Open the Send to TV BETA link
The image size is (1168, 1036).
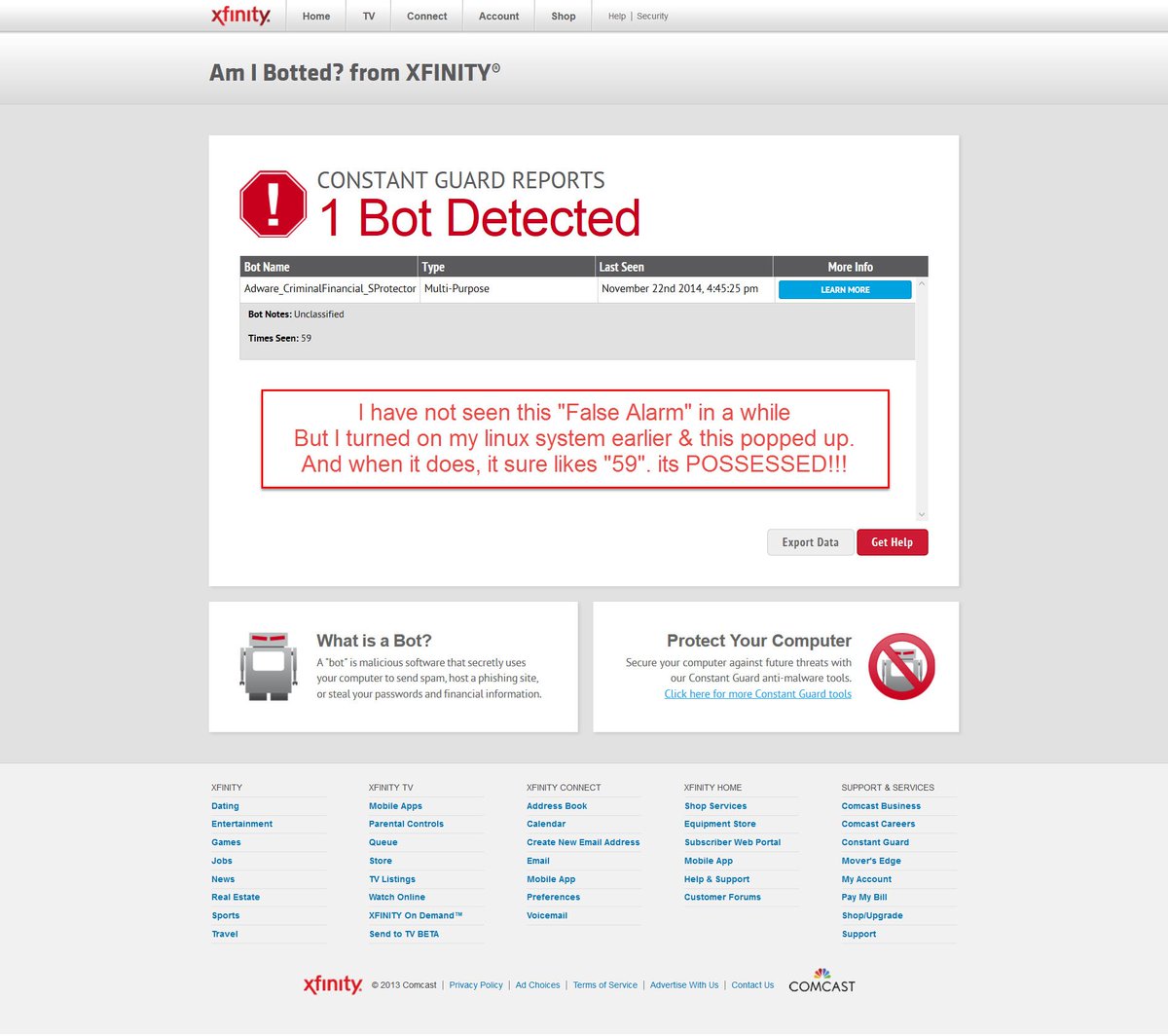point(404,935)
